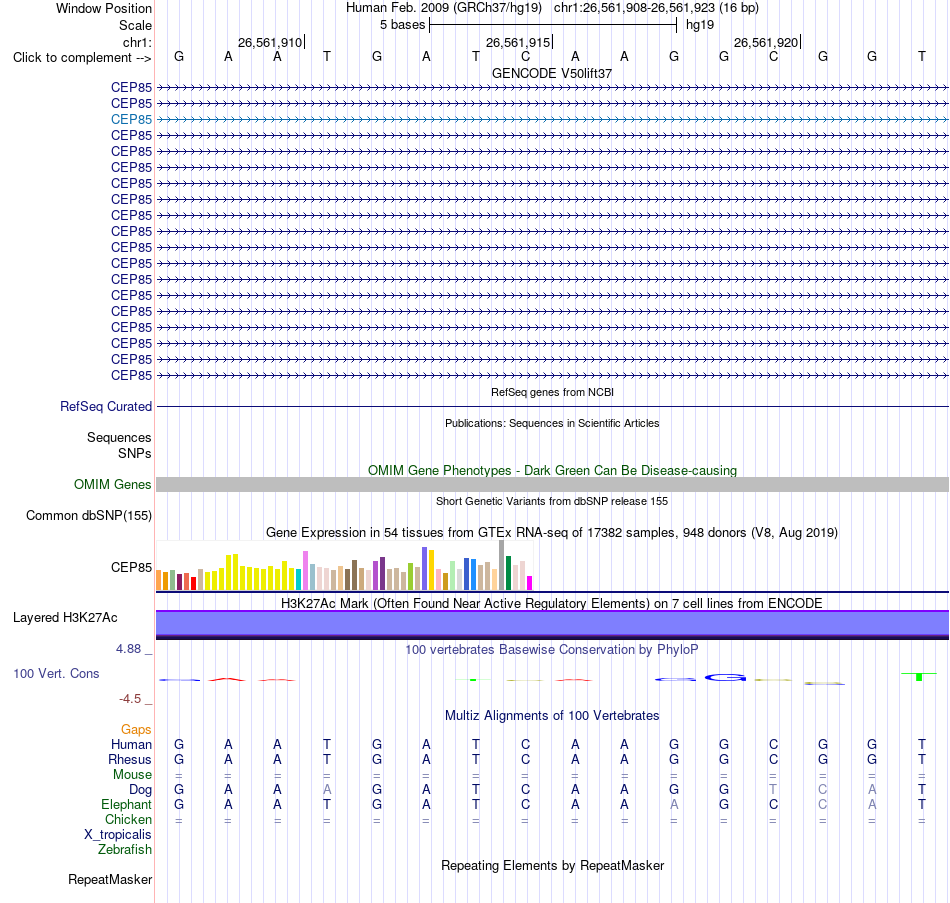Select the Mouse alignment row label
Image resolution: width=950 pixels, height=903 pixels.
(132, 775)
